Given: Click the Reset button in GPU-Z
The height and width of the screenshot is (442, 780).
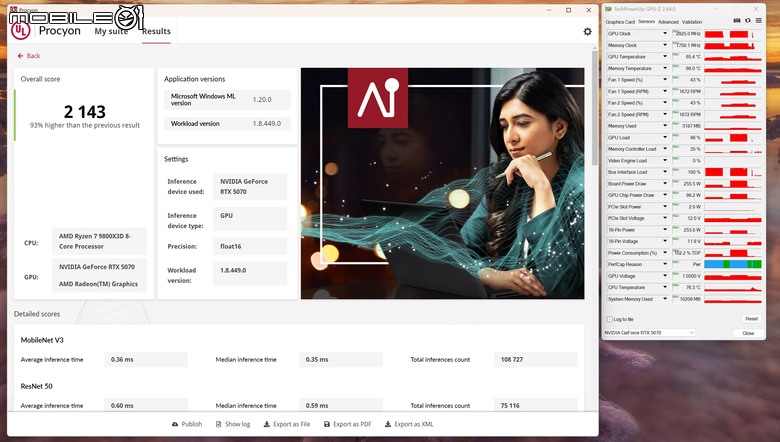Looking at the screenshot, I should point(751,319).
